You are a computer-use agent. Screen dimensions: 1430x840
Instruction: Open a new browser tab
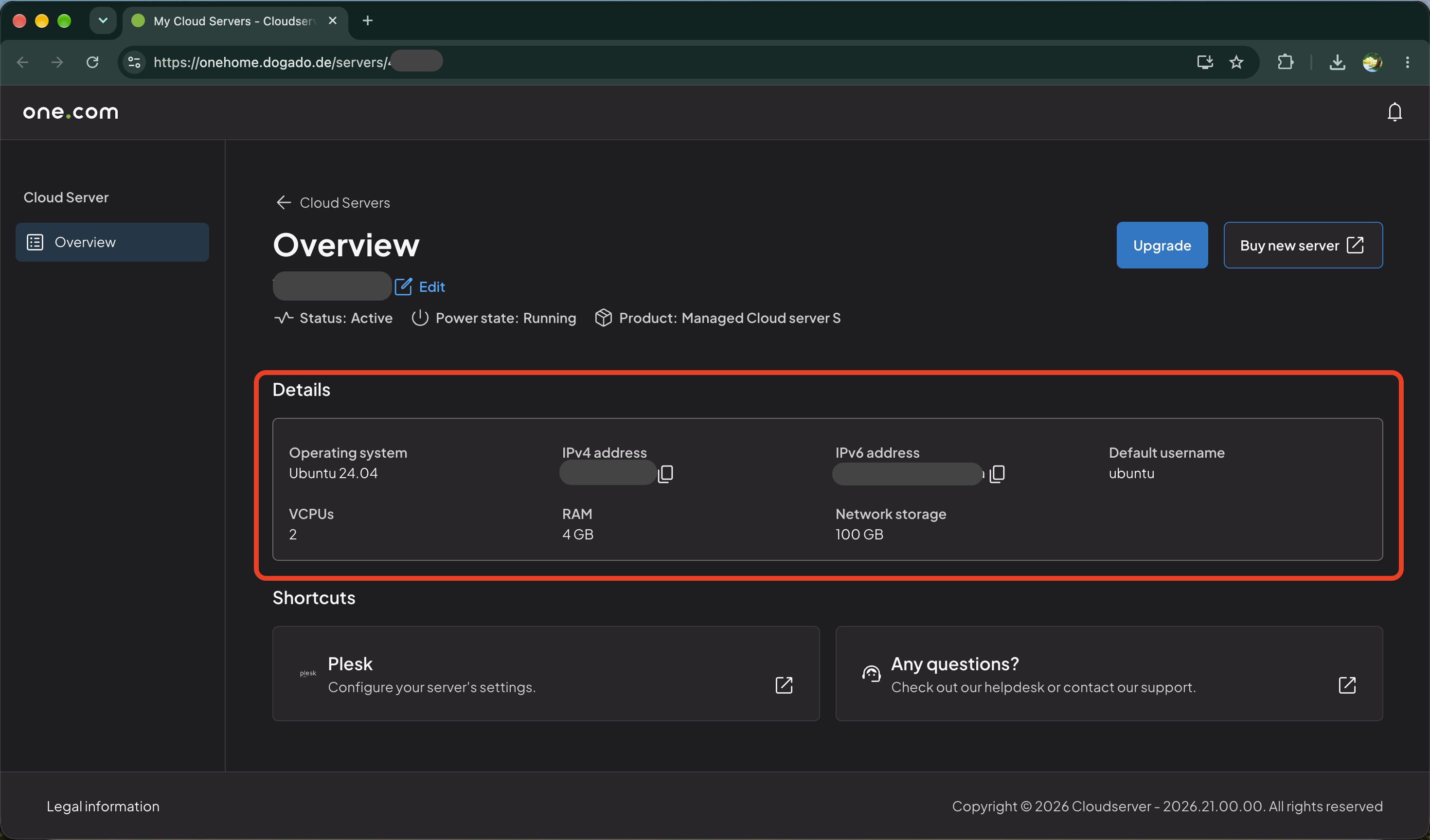coord(368,20)
